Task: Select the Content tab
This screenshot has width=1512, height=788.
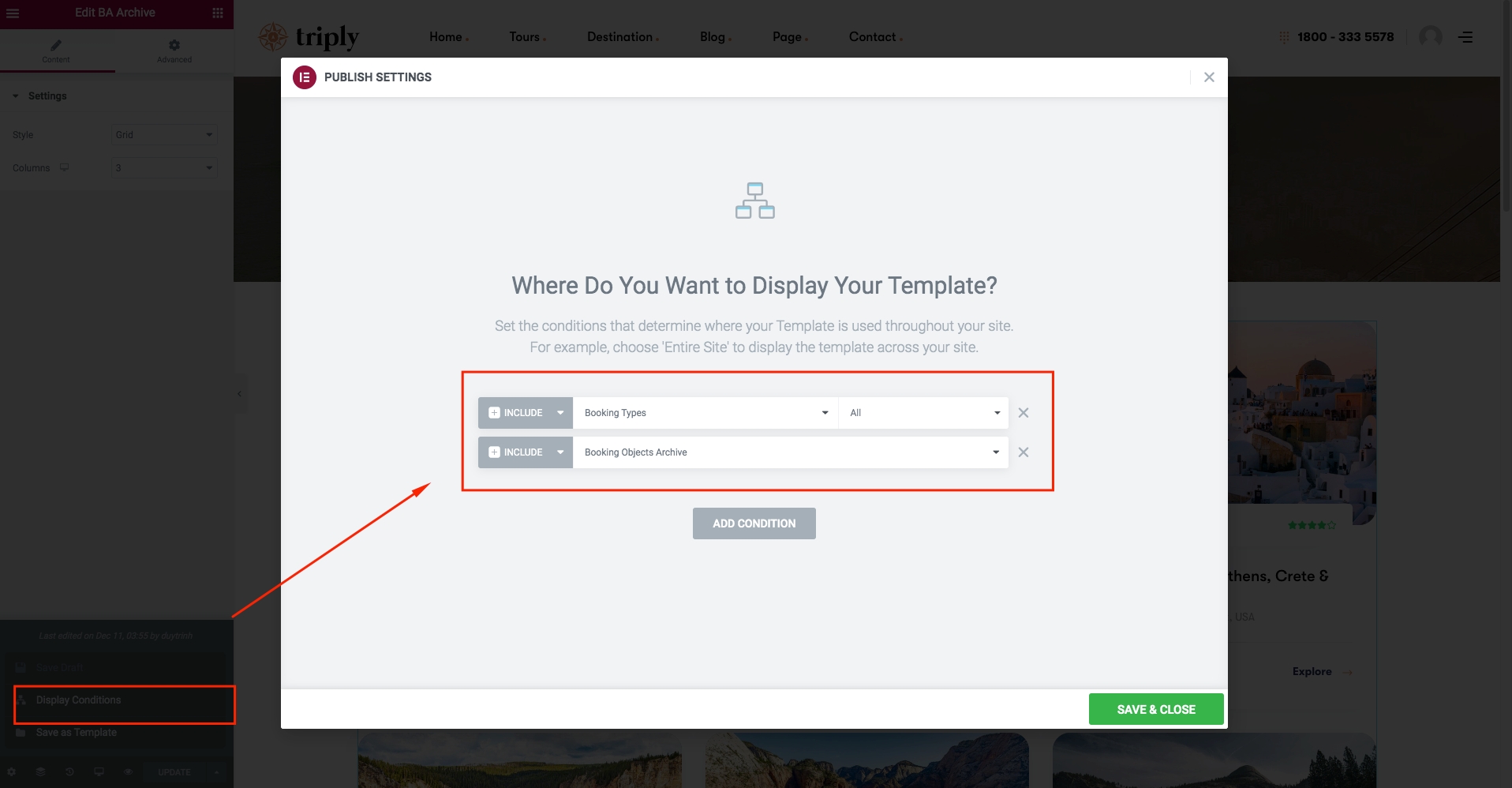Action: (56, 51)
